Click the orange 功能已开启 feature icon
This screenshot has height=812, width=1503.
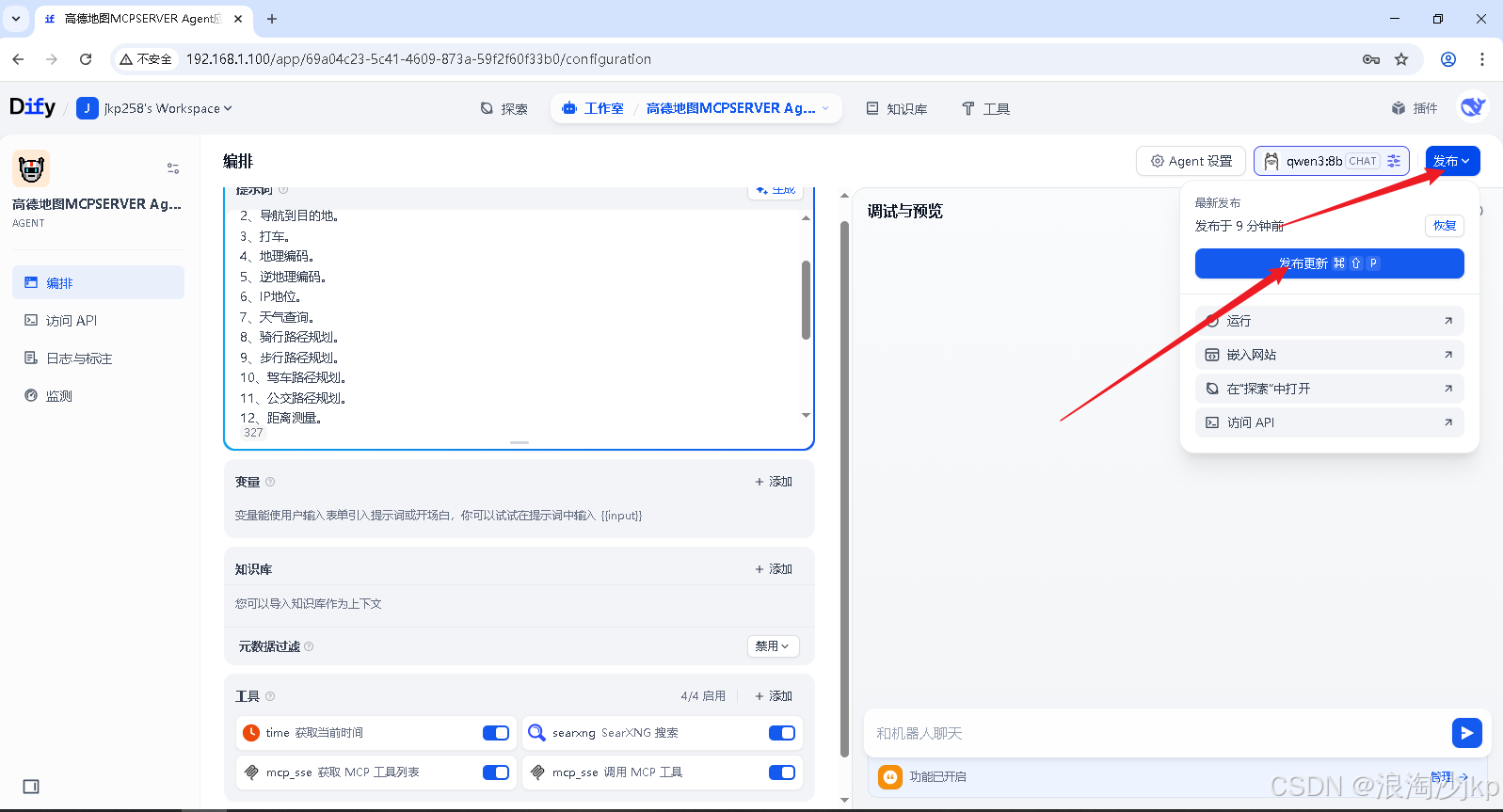pos(890,777)
